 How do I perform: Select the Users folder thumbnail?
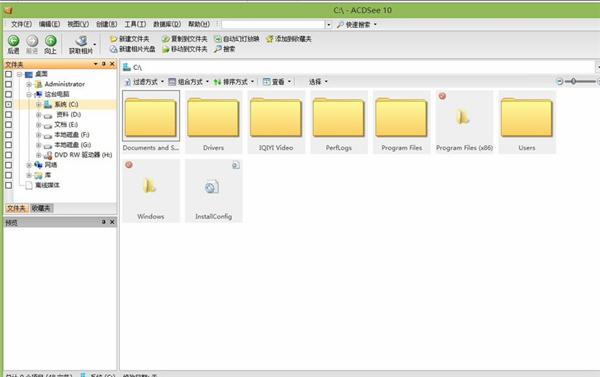point(527,122)
